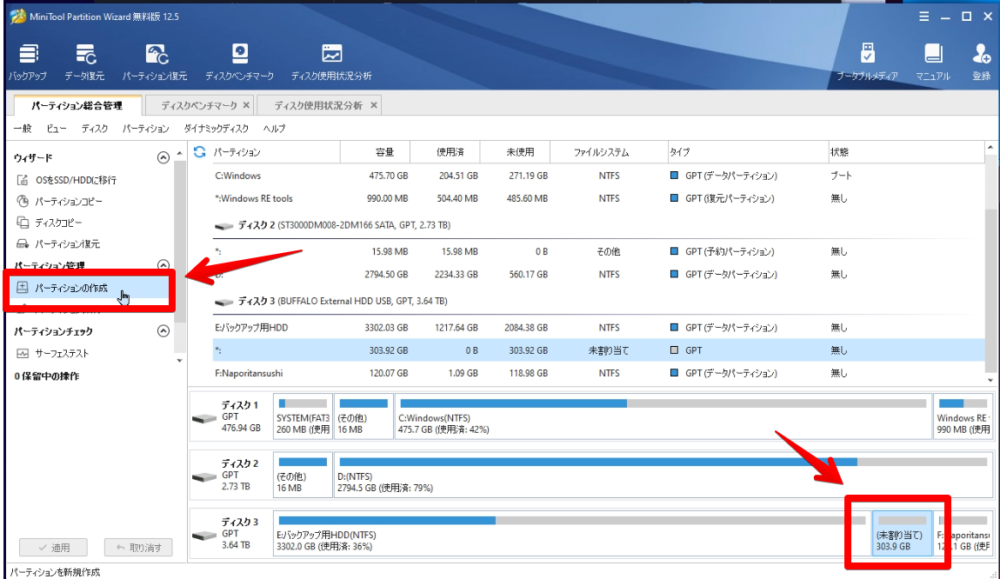This screenshot has width=1000, height=579.
Task: Select the C:Windows partition row
Action: tap(598, 175)
